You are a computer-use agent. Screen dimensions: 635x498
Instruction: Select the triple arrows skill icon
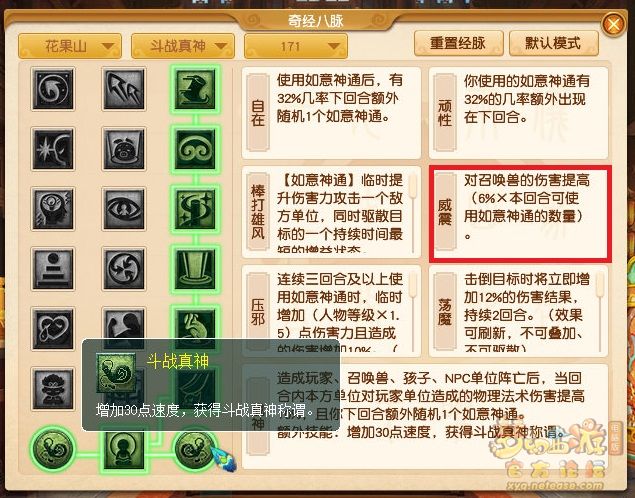coord(124,89)
